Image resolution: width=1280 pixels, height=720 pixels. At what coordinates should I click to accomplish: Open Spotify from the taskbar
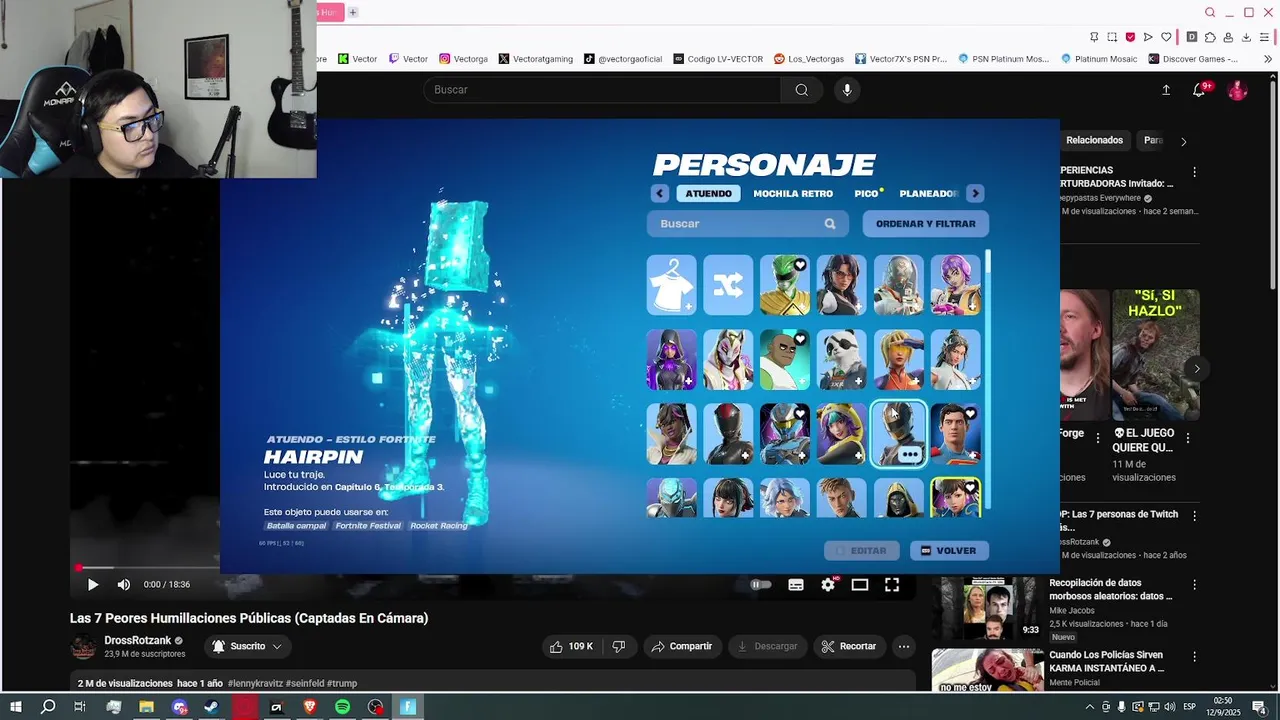pos(342,707)
